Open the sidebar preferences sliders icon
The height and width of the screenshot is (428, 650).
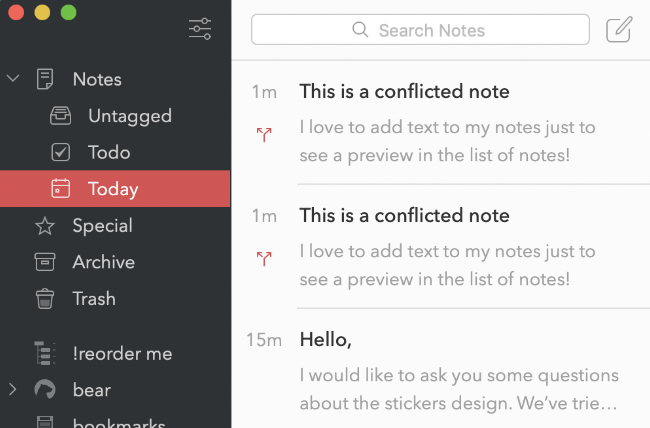[200, 29]
